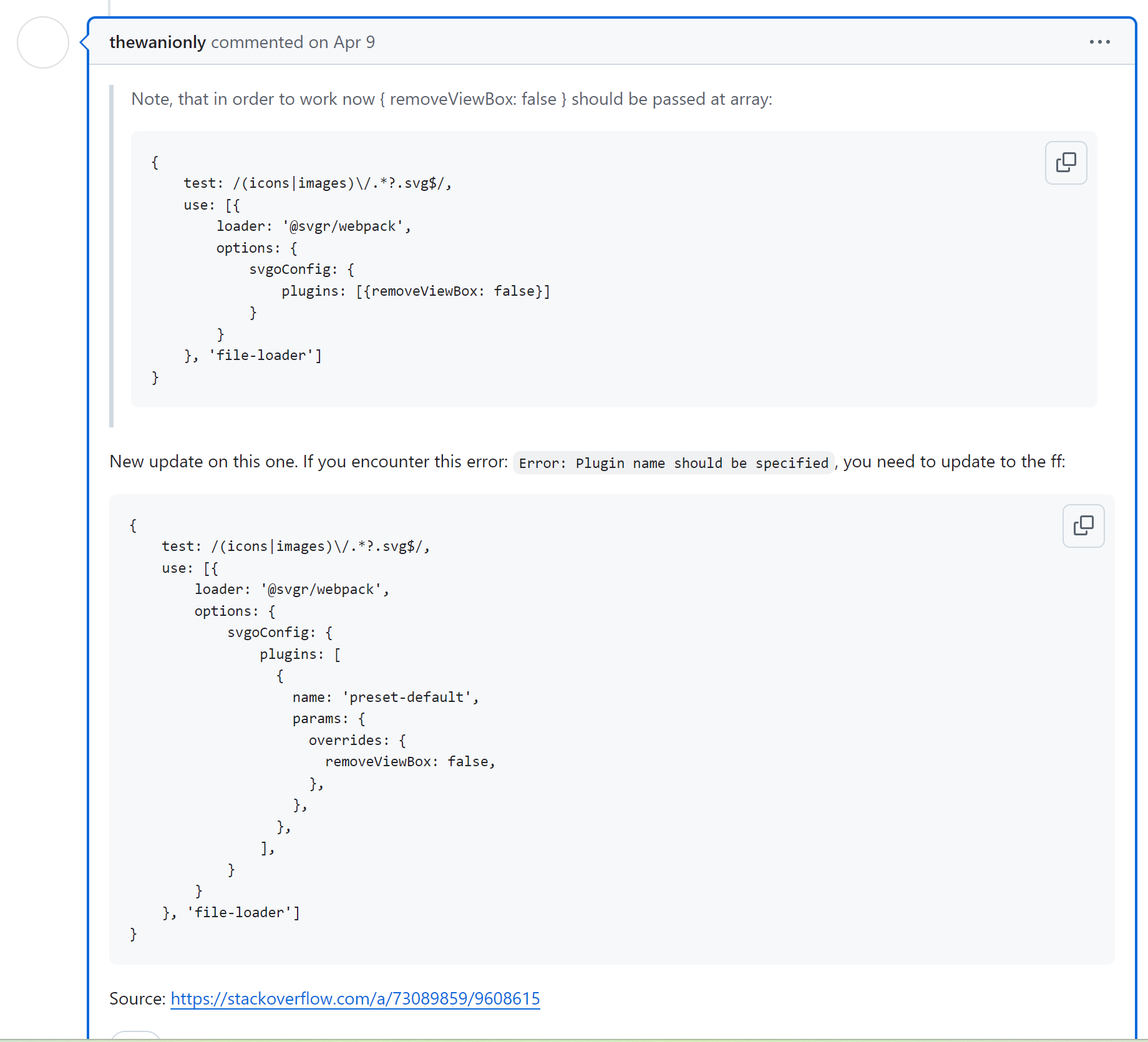Copy the preset-default code block
This screenshot has width=1148, height=1042.
coord(1083,526)
